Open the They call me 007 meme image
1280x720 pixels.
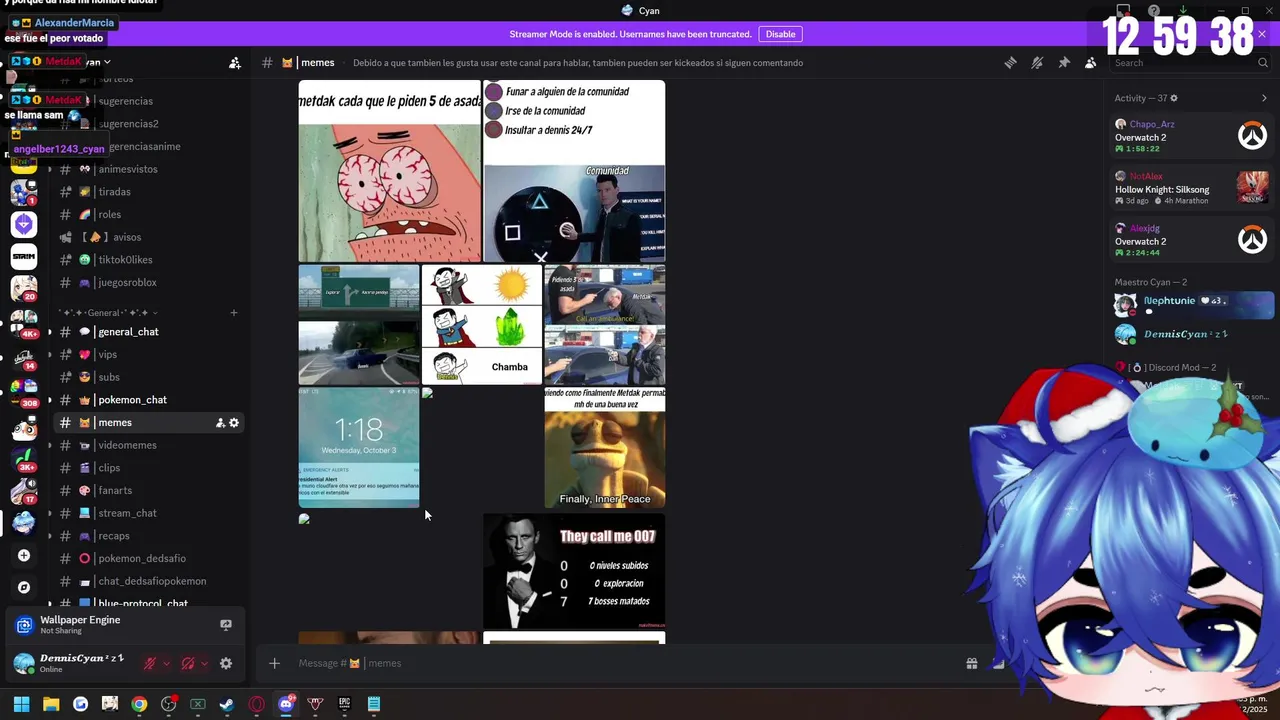pyautogui.click(x=574, y=571)
